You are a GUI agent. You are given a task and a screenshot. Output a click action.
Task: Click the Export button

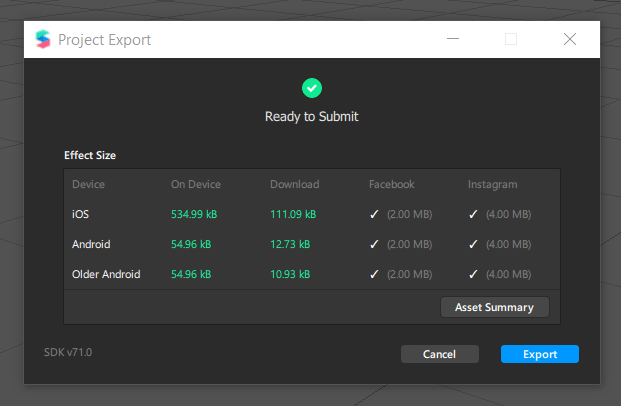point(539,354)
